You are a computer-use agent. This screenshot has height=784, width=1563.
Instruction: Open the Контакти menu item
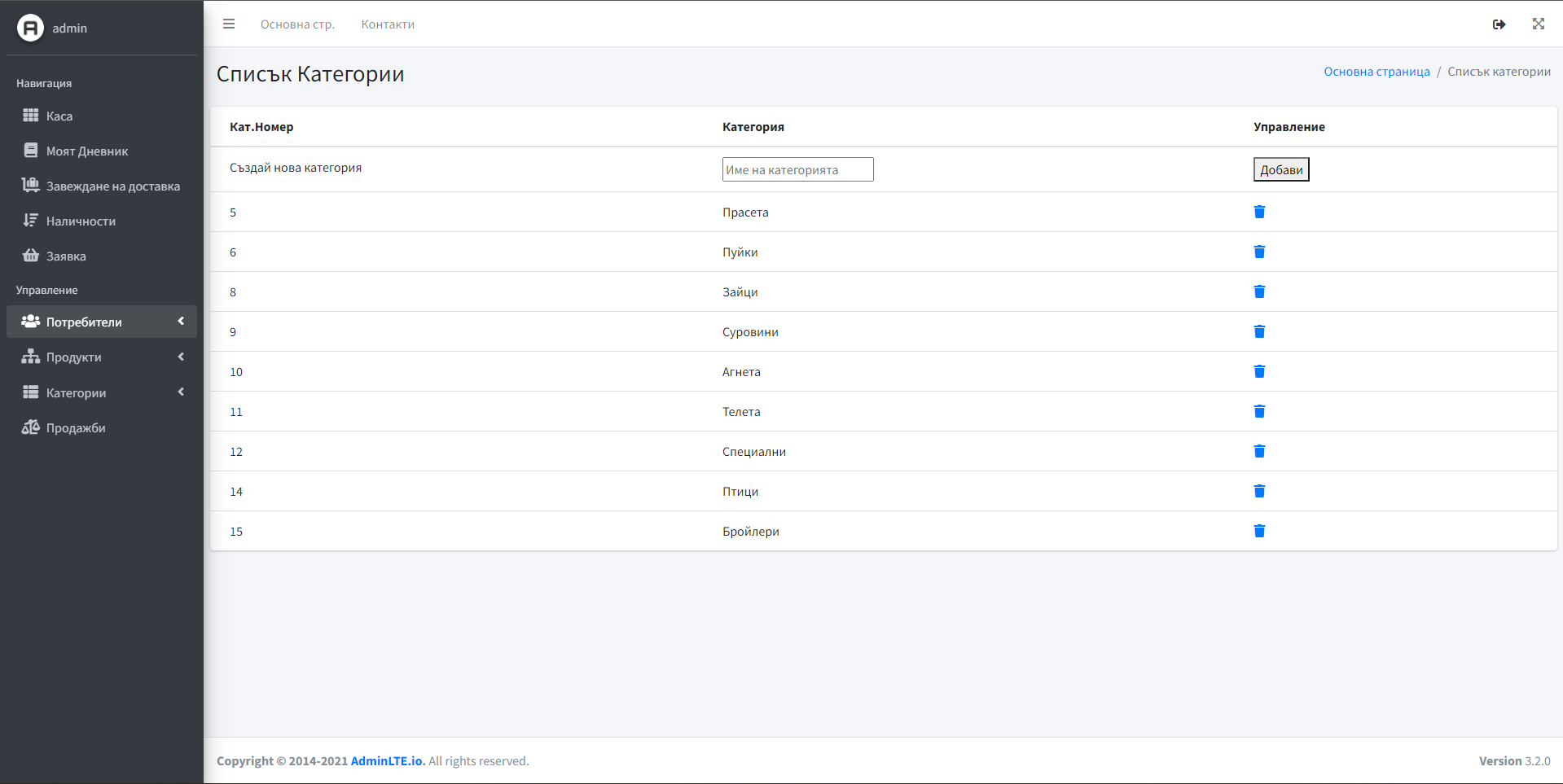[388, 24]
